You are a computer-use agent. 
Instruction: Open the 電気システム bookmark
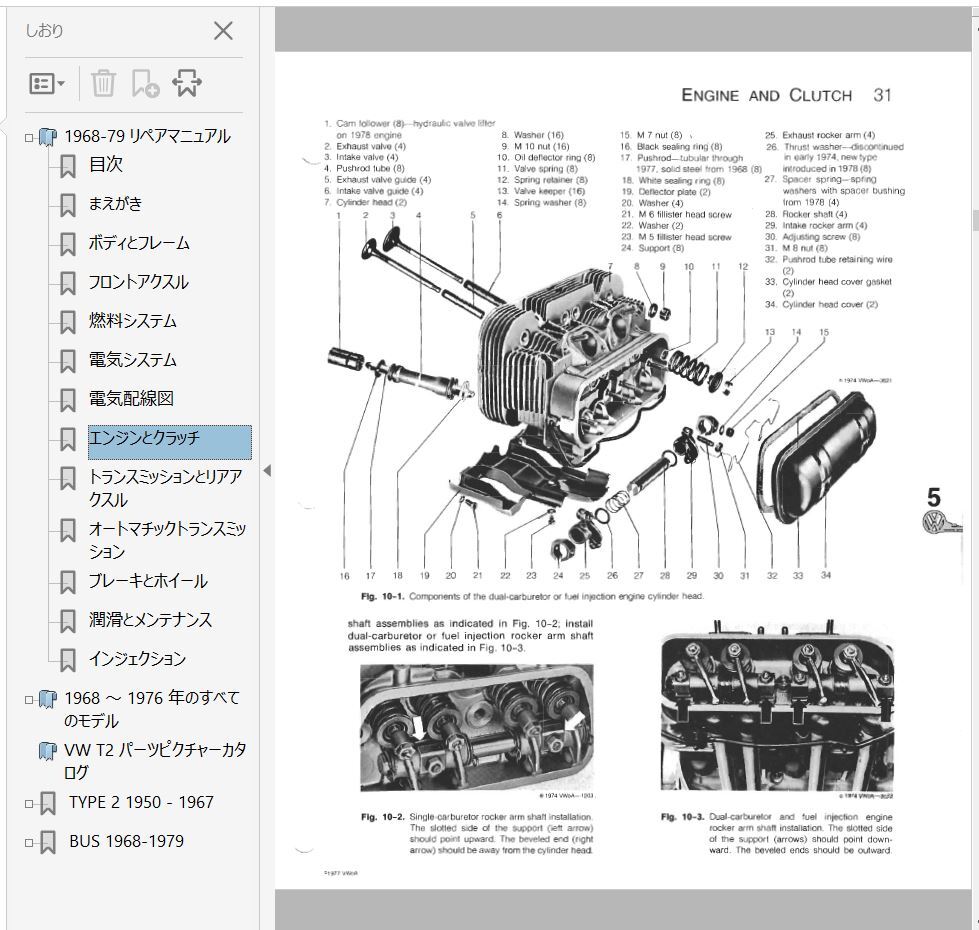pos(132,360)
